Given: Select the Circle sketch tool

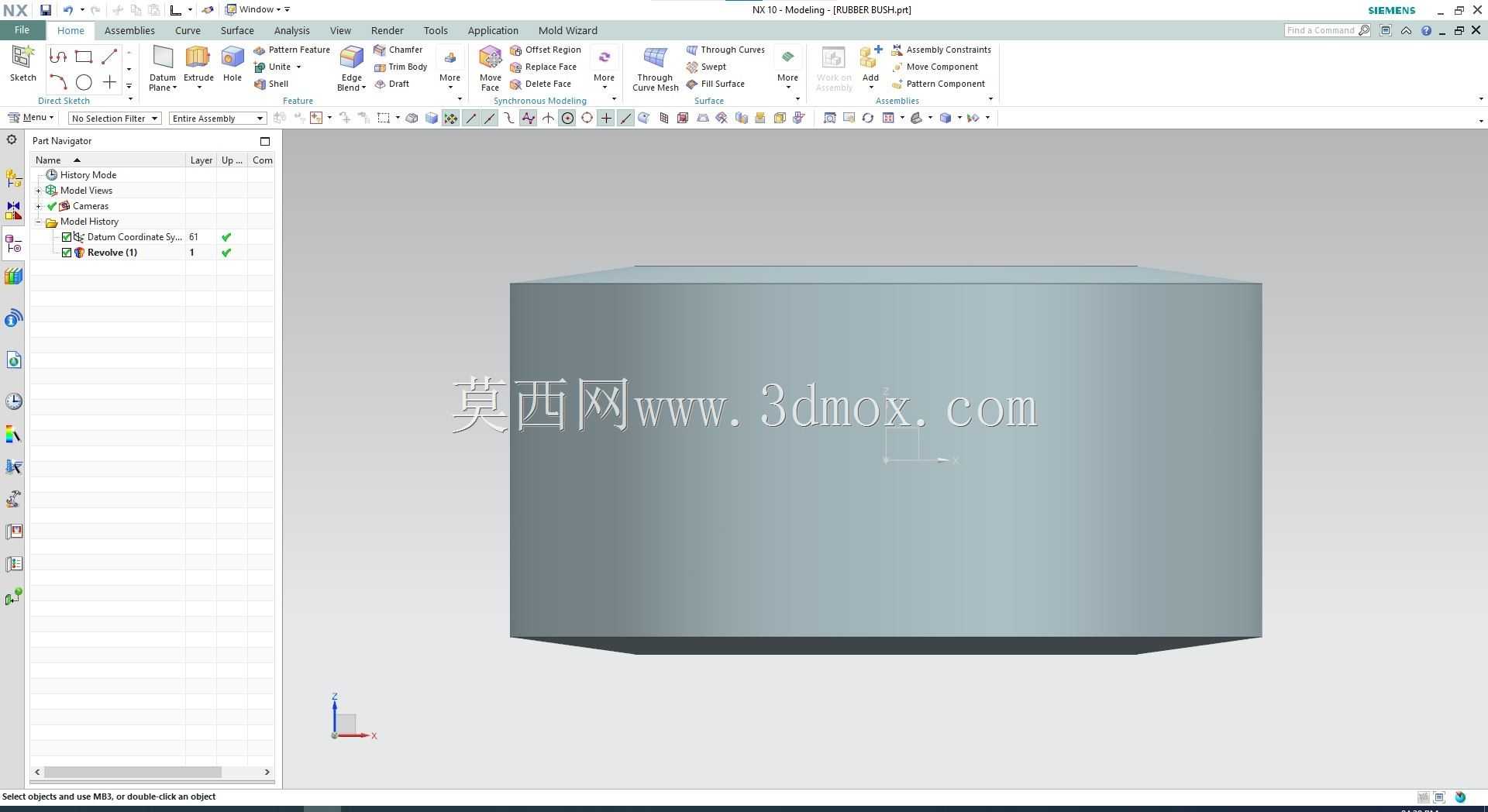Looking at the screenshot, I should coord(84,82).
